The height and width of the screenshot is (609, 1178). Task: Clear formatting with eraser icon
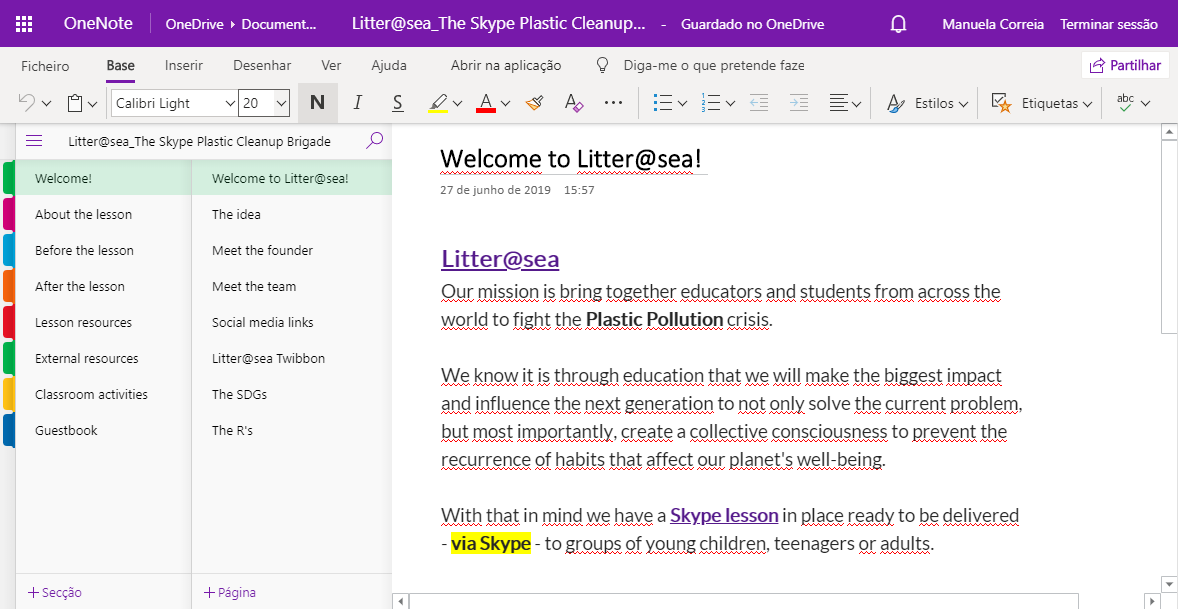(574, 103)
